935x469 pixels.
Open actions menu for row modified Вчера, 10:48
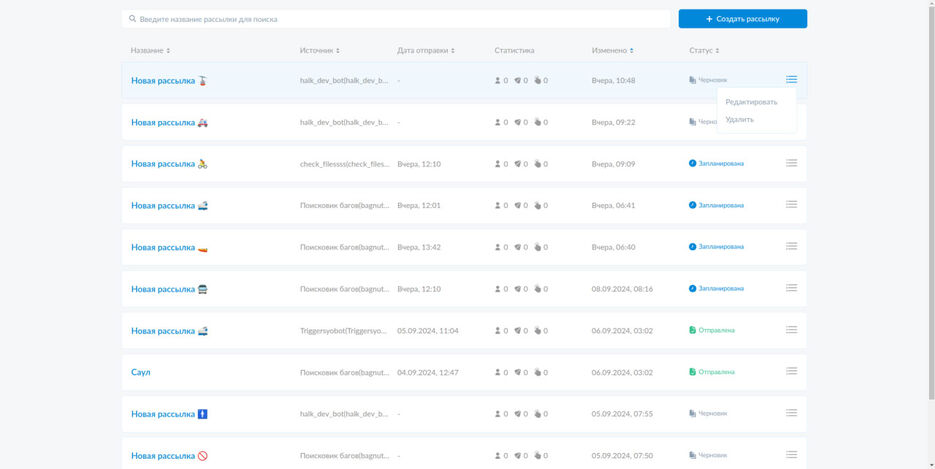tap(791, 79)
